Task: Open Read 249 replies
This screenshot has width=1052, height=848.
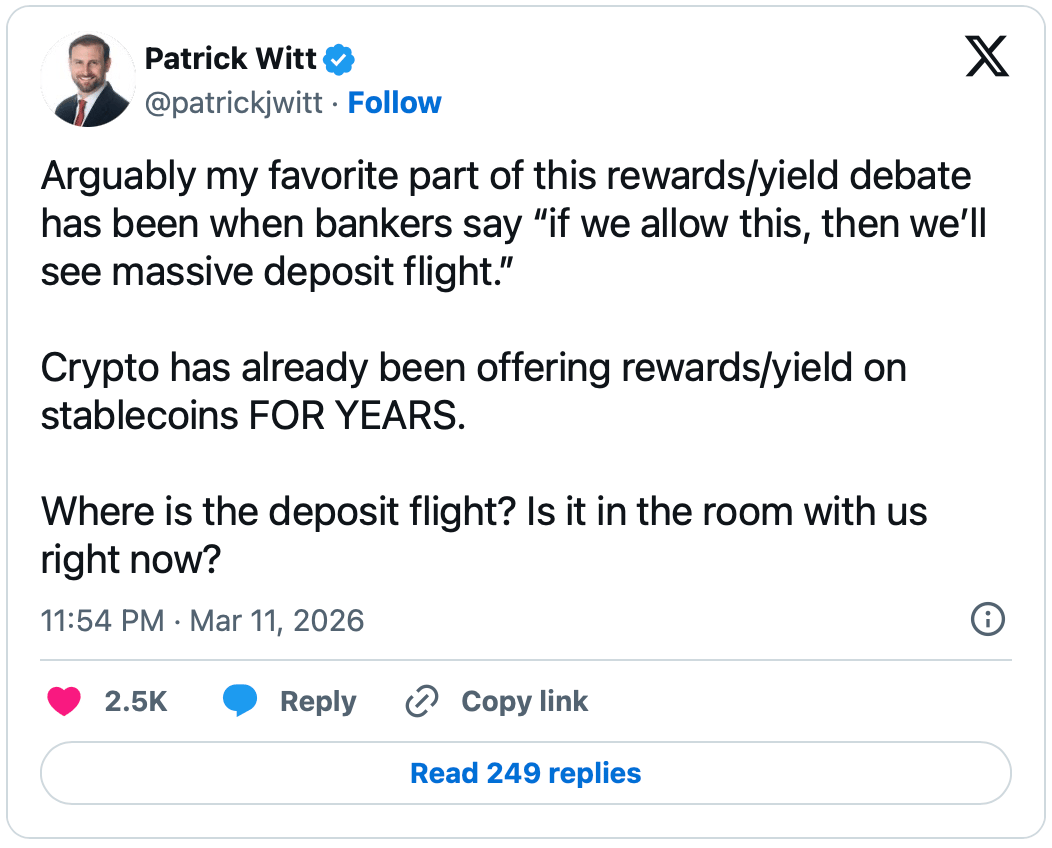Action: pos(526,773)
